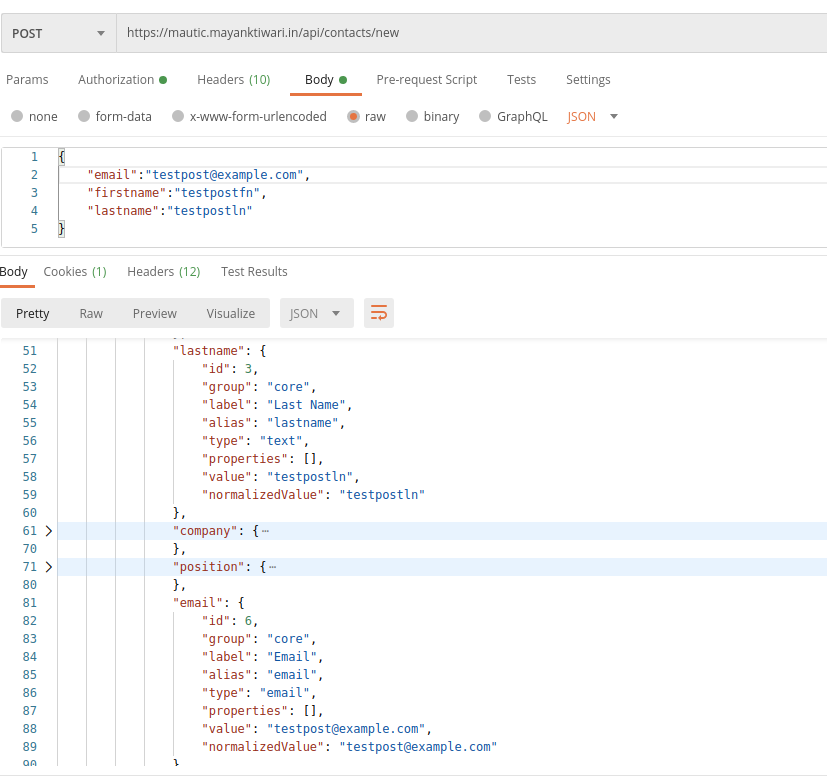This screenshot has width=827, height=782.
Task: Open the POST method dropdown
Action: tap(59, 33)
